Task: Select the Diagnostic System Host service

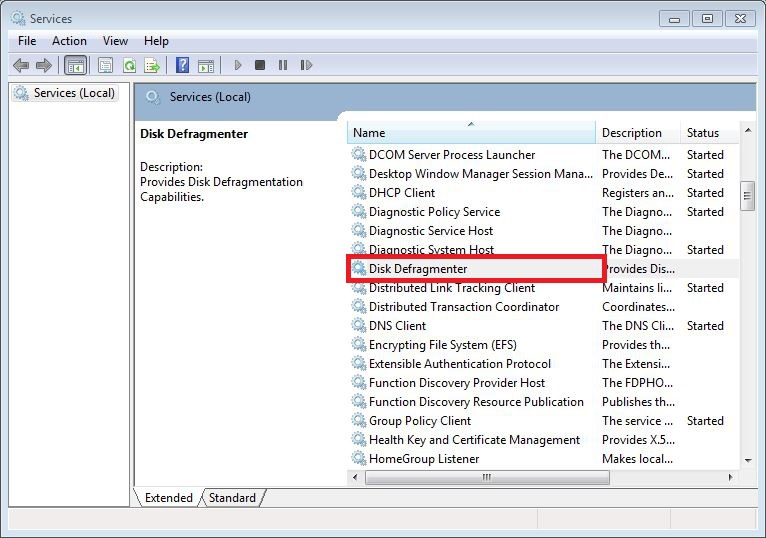Action: click(x=431, y=250)
